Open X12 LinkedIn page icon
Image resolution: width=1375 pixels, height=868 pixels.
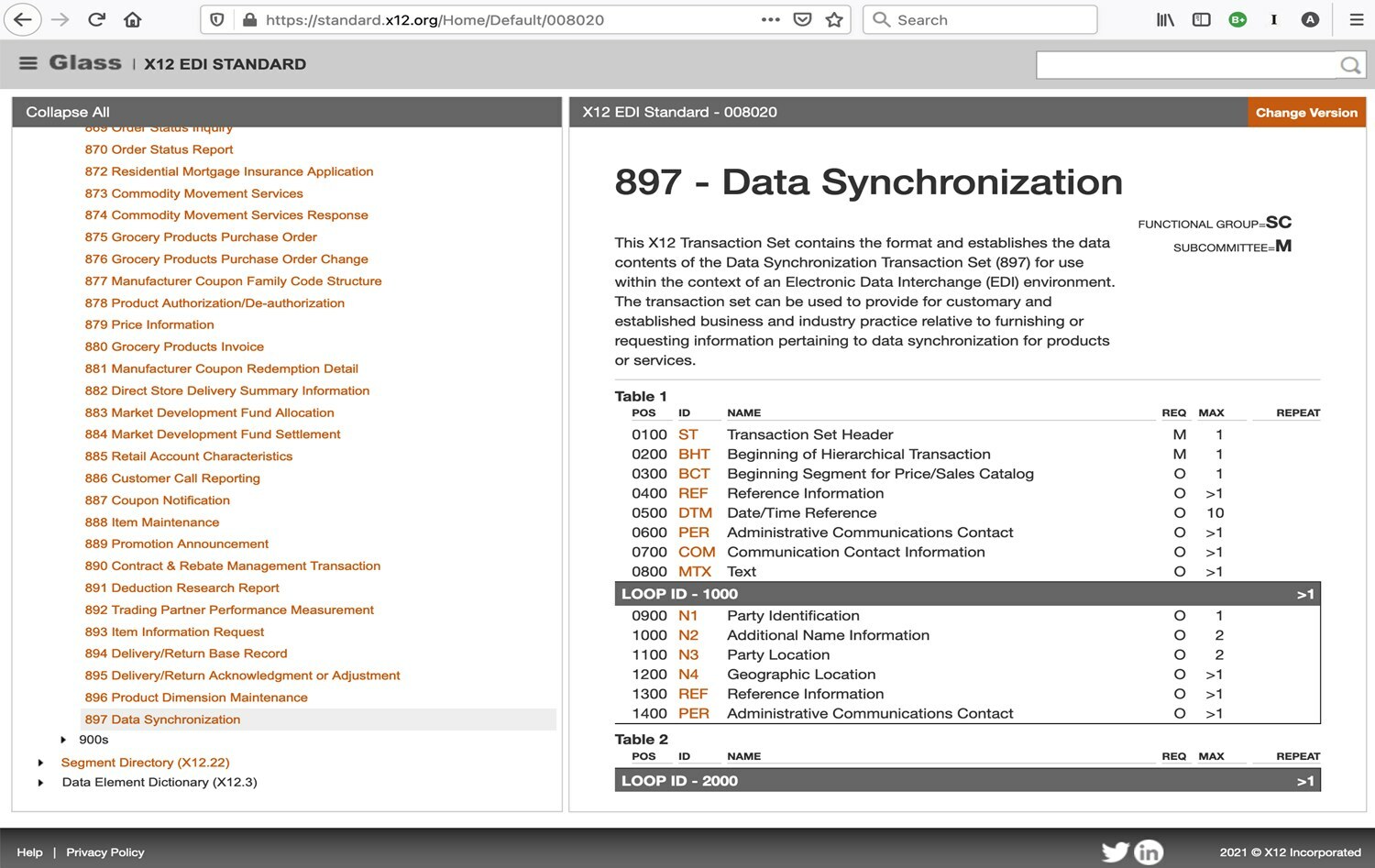point(1149,852)
